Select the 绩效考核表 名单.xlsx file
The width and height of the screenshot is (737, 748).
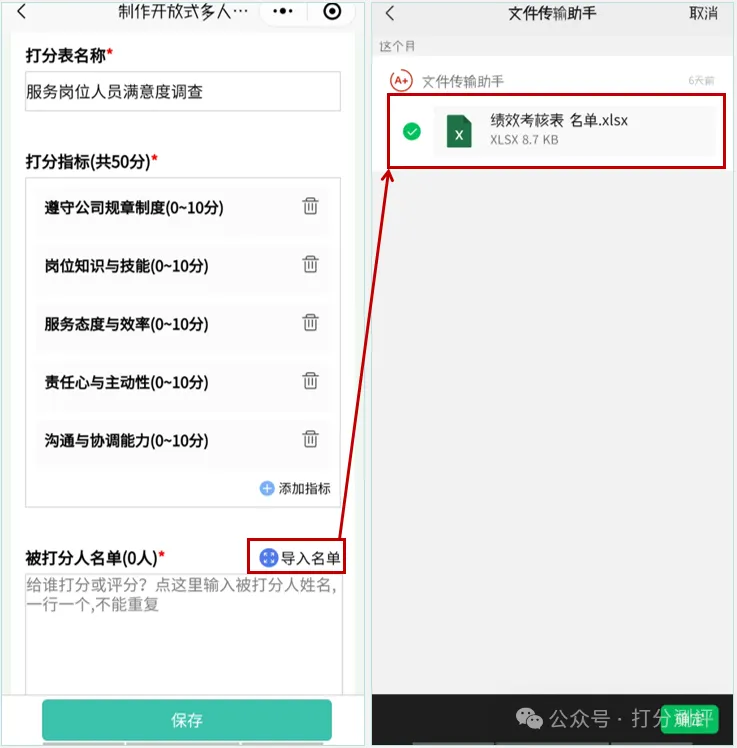pyautogui.click(x=574, y=131)
